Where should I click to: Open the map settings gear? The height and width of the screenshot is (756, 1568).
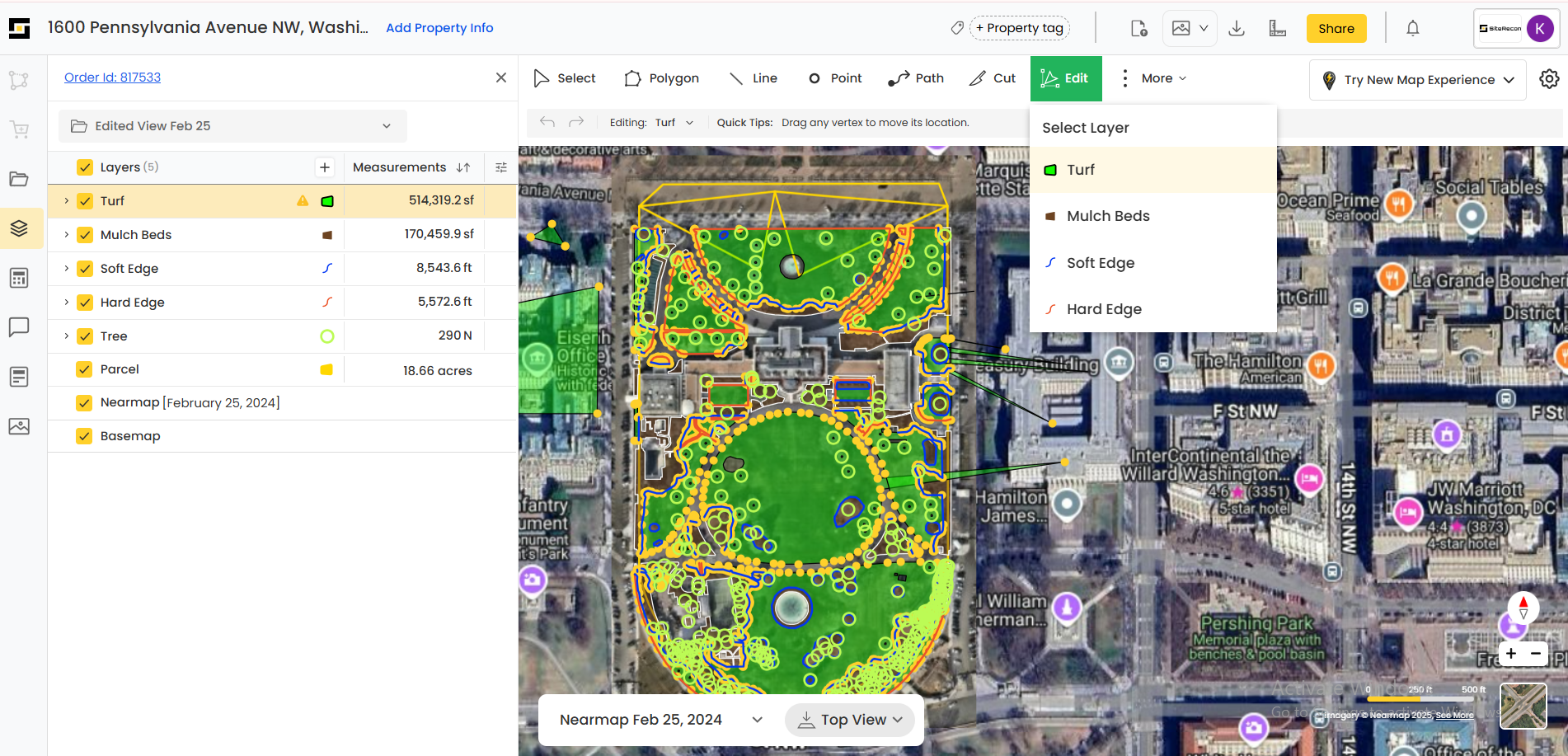pos(1549,79)
